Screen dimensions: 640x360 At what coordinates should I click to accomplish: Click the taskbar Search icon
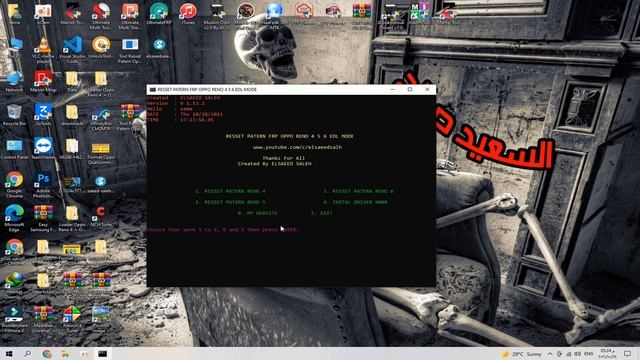[x=27, y=353]
